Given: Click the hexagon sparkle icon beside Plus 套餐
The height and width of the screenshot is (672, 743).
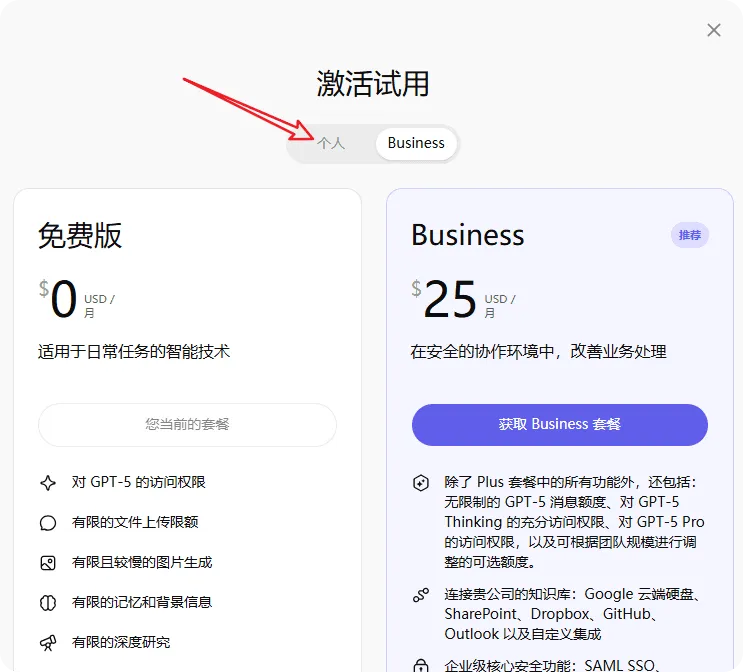Looking at the screenshot, I should coord(421,483).
